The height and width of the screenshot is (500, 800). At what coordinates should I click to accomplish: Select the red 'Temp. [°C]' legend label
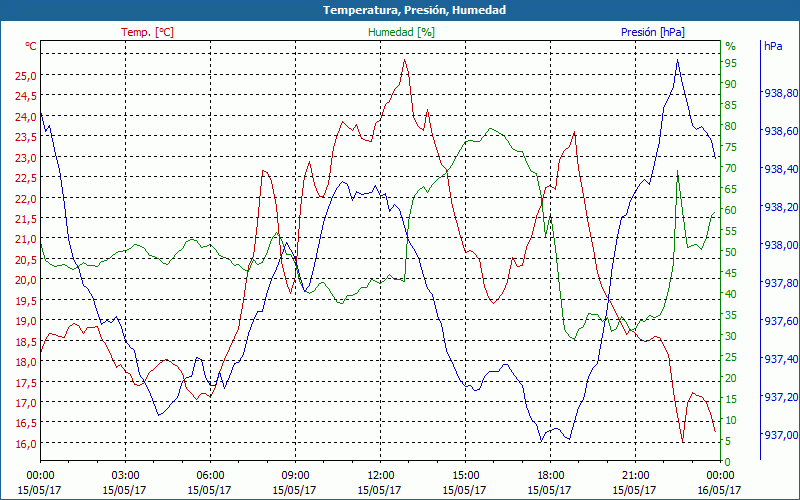coord(147,32)
